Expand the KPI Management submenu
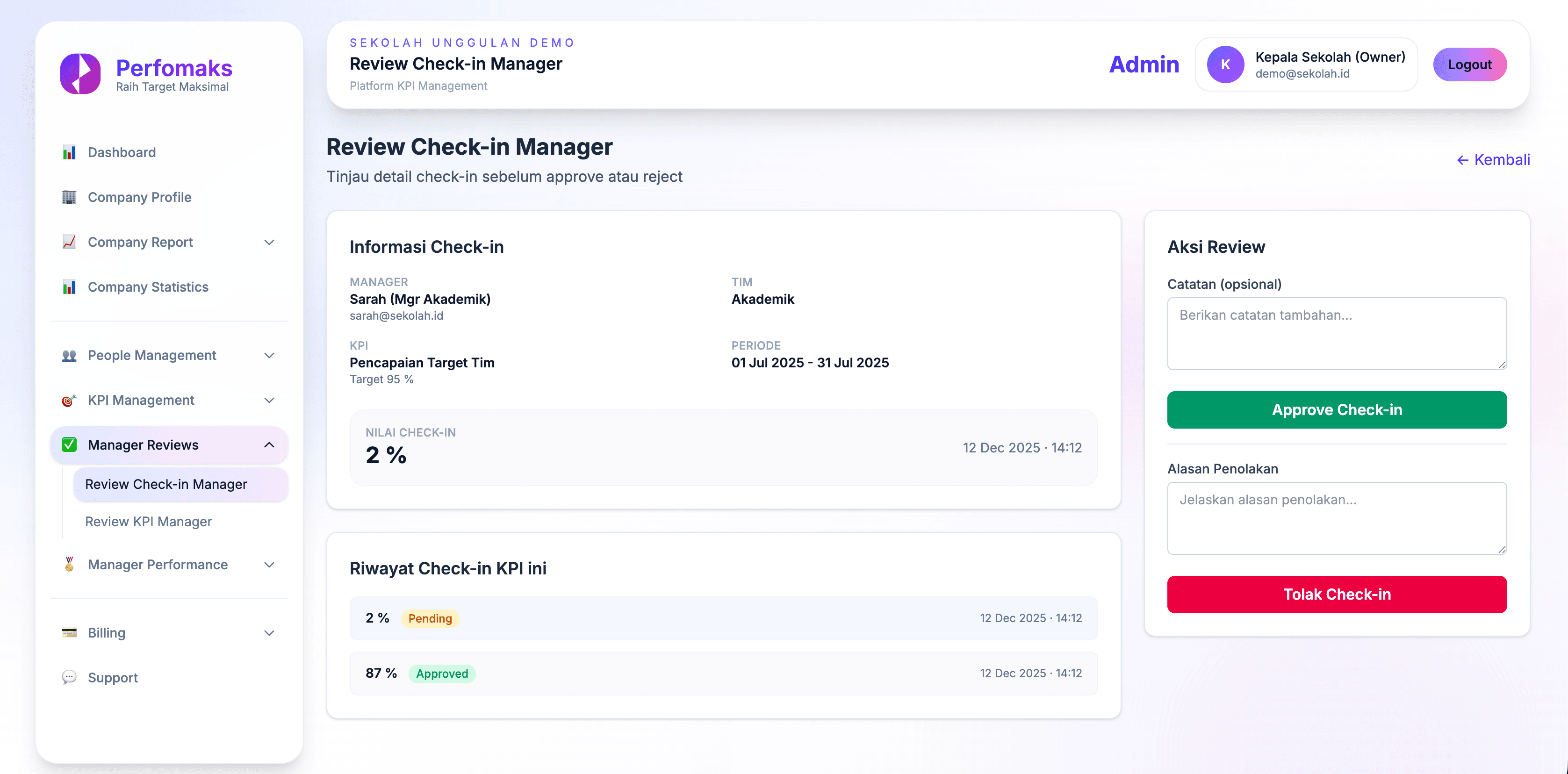 [269, 400]
